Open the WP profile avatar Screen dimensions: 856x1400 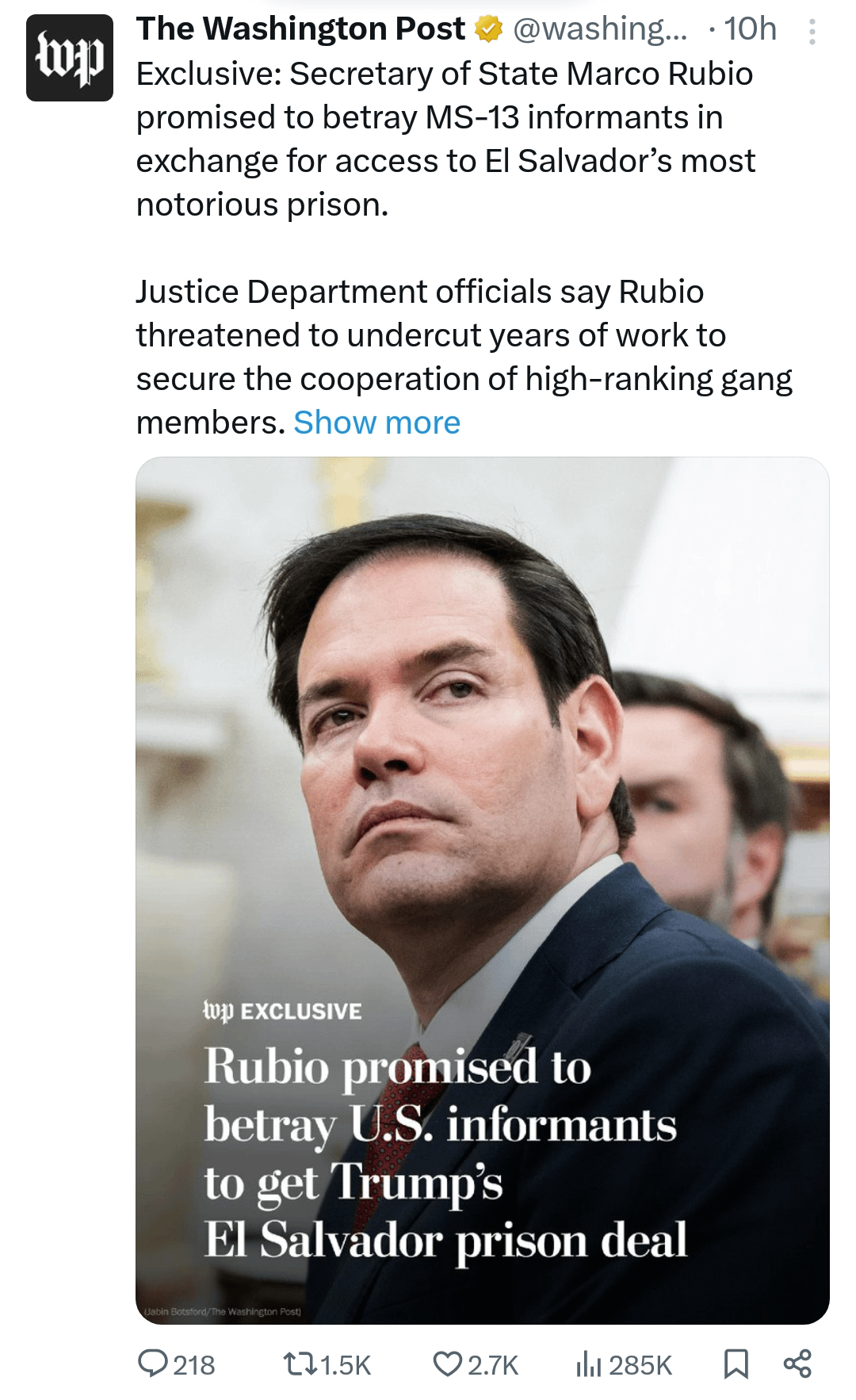70,58
